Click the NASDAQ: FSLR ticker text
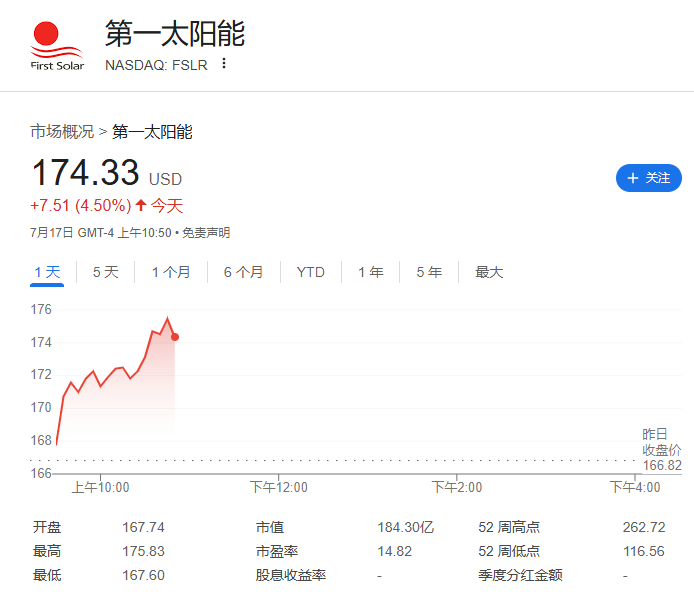This screenshot has height=600, width=694. [x=156, y=65]
